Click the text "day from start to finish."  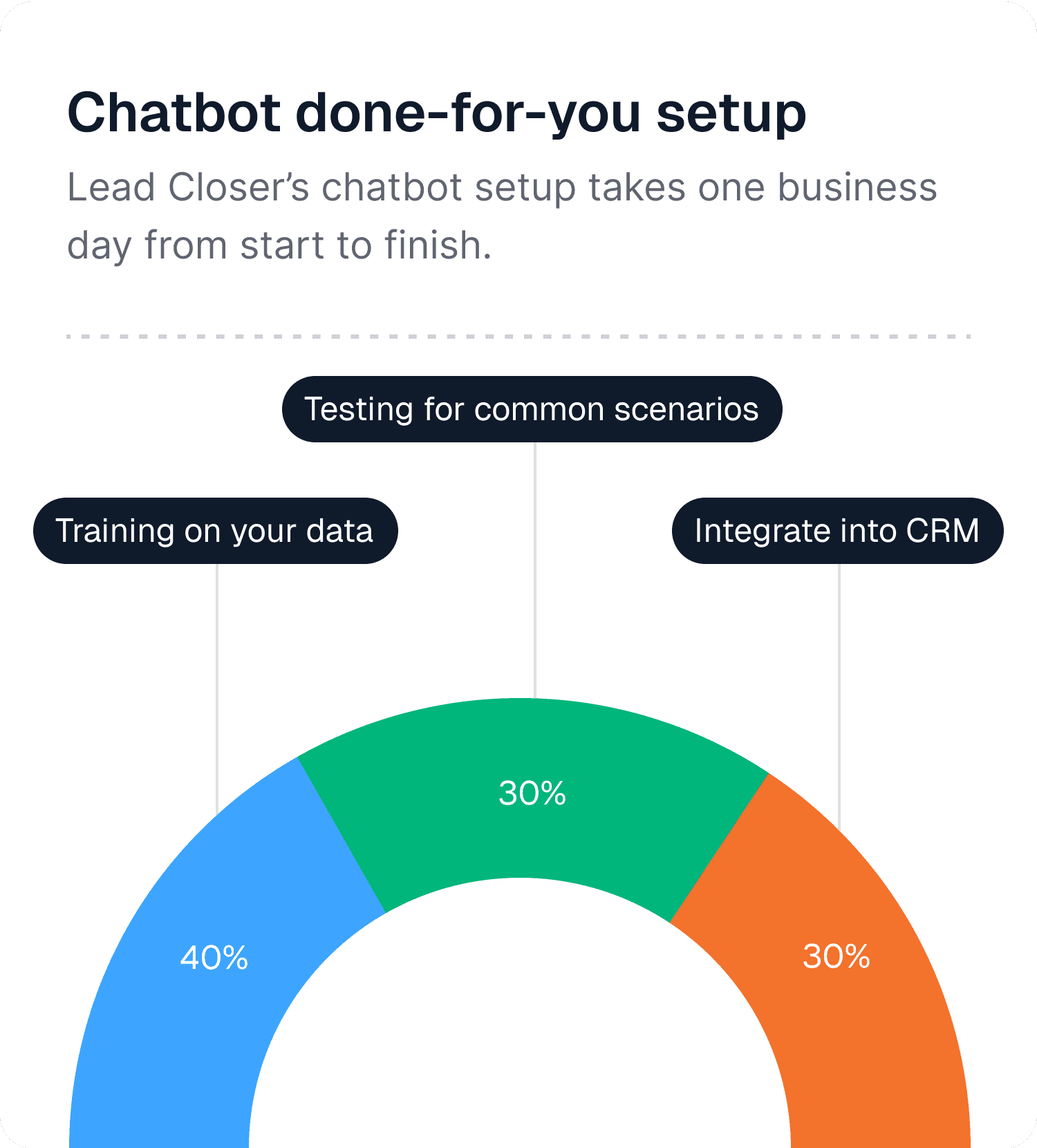(x=279, y=245)
